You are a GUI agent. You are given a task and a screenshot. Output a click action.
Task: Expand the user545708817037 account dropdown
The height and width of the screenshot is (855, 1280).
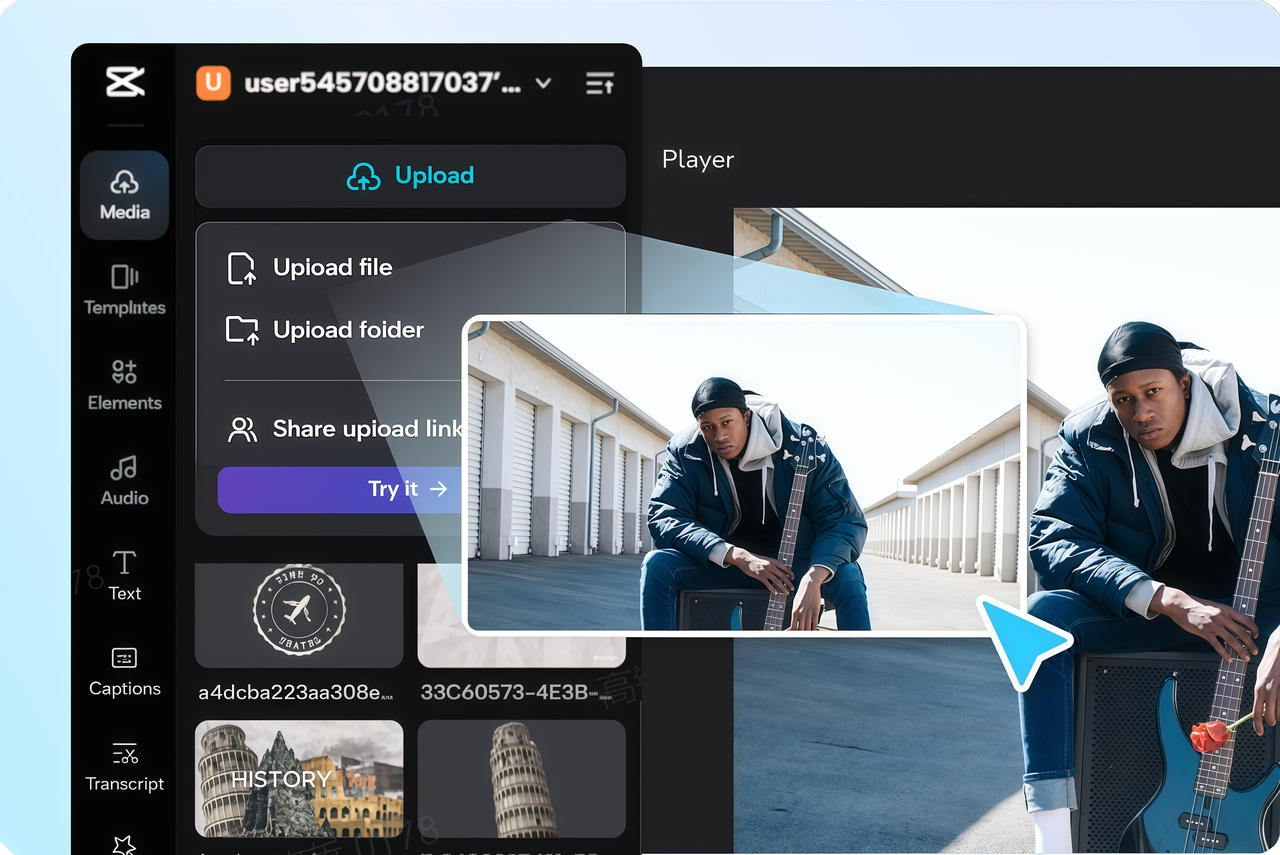coord(542,84)
